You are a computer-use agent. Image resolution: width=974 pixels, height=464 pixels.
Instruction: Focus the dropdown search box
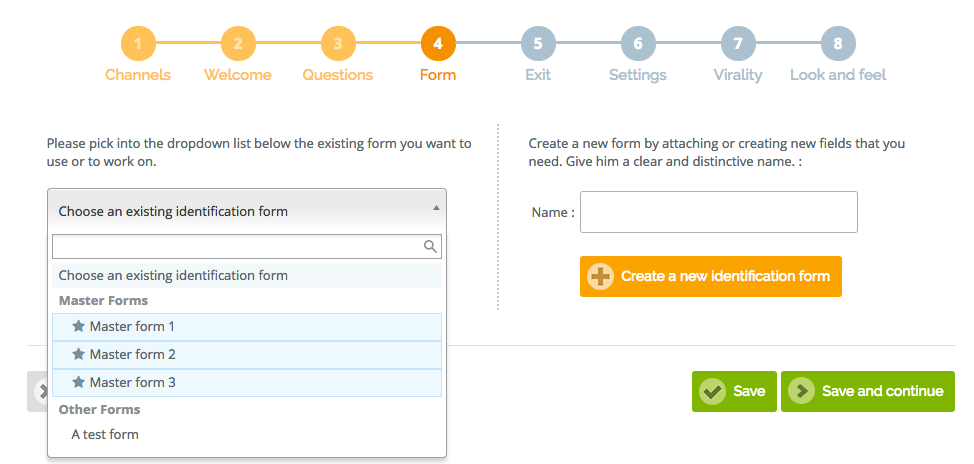(247, 247)
